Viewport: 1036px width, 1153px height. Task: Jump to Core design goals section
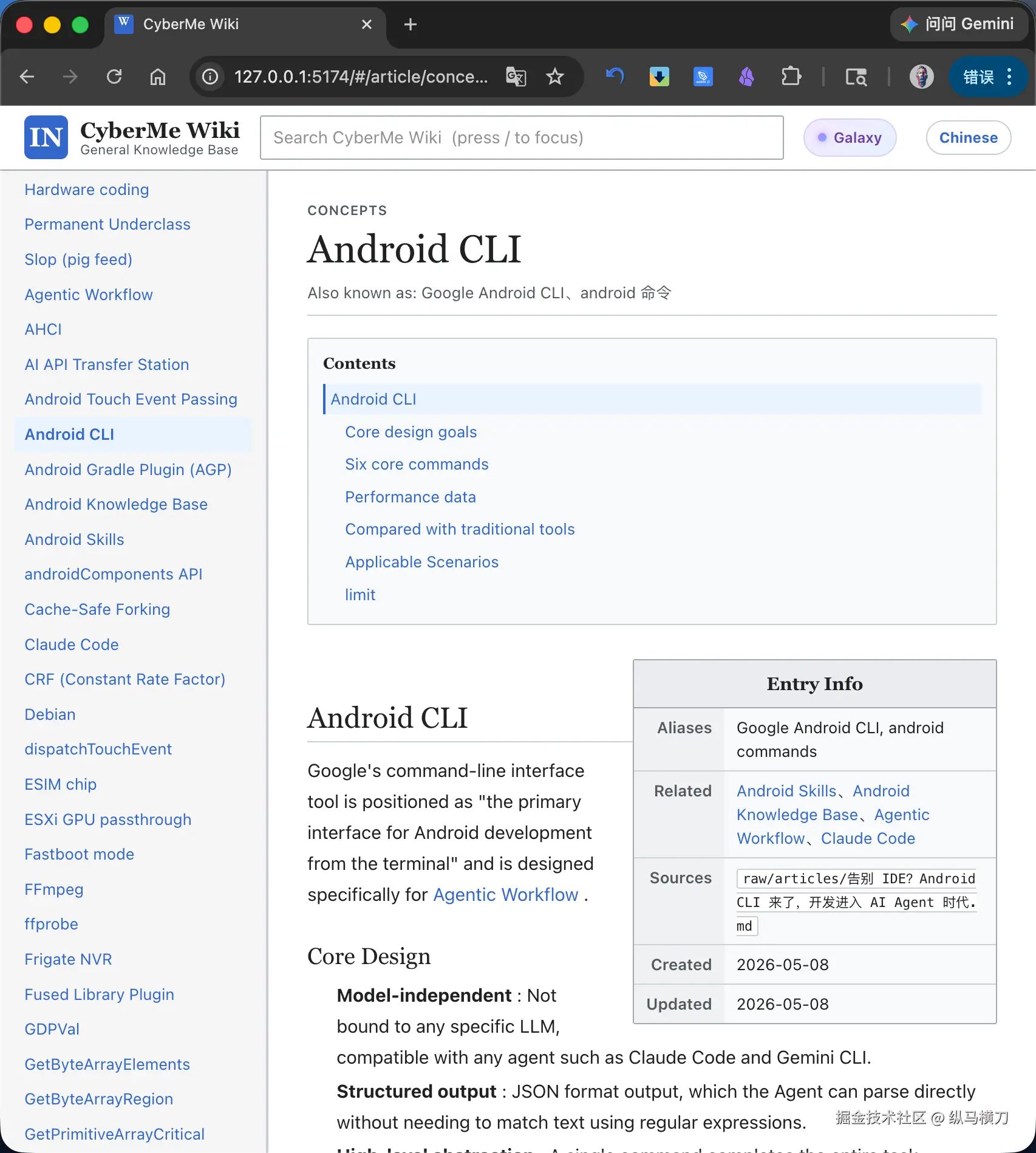(x=411, y=432)
